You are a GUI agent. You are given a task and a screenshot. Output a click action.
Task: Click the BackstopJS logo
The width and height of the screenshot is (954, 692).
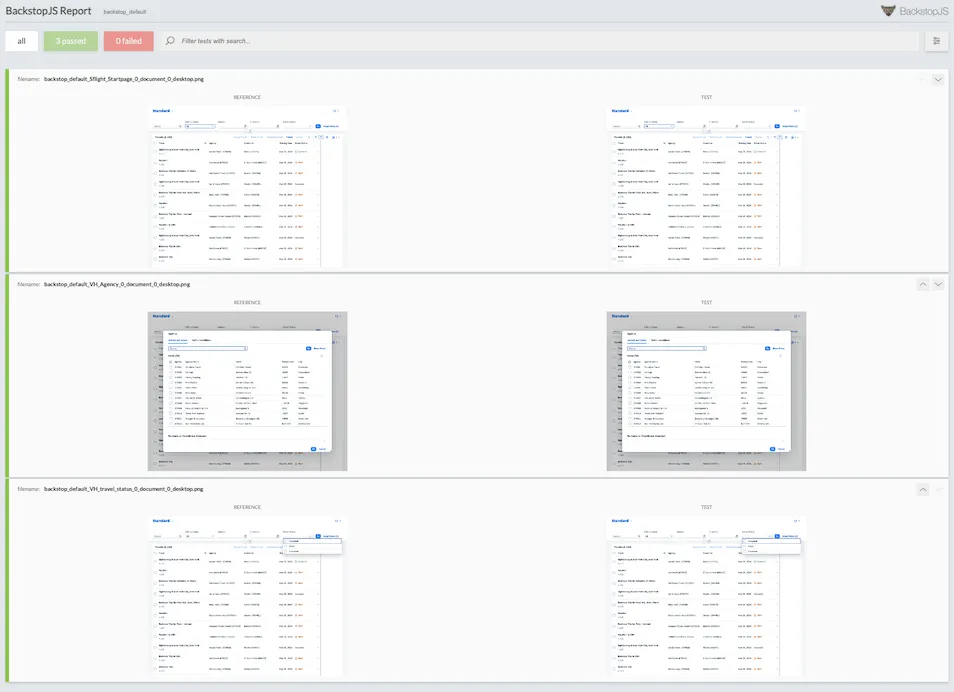click(914, 11)
